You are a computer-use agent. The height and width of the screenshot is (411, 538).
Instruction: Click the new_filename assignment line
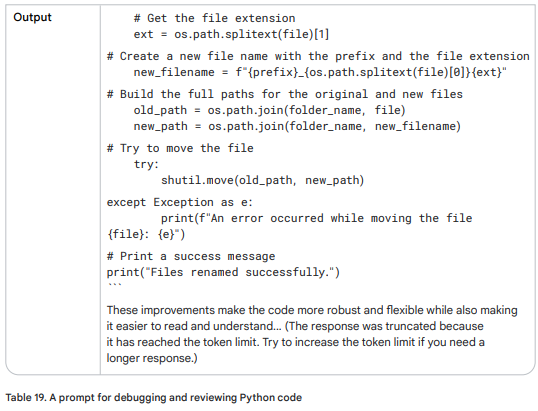[320, 72]
